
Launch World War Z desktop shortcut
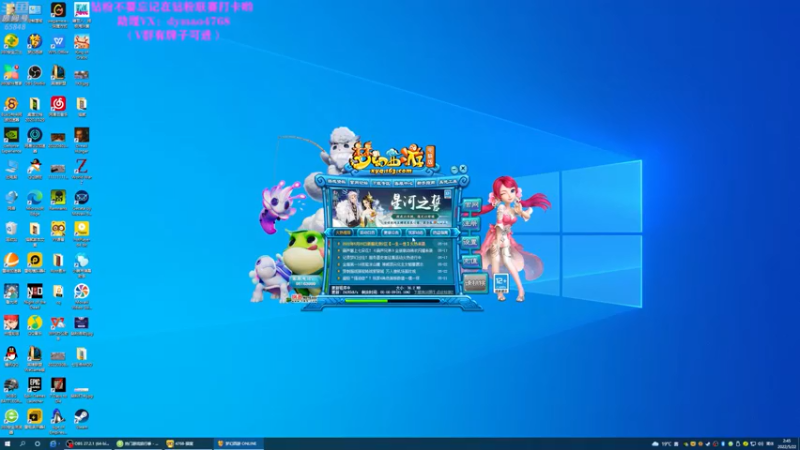click(82, 171)
